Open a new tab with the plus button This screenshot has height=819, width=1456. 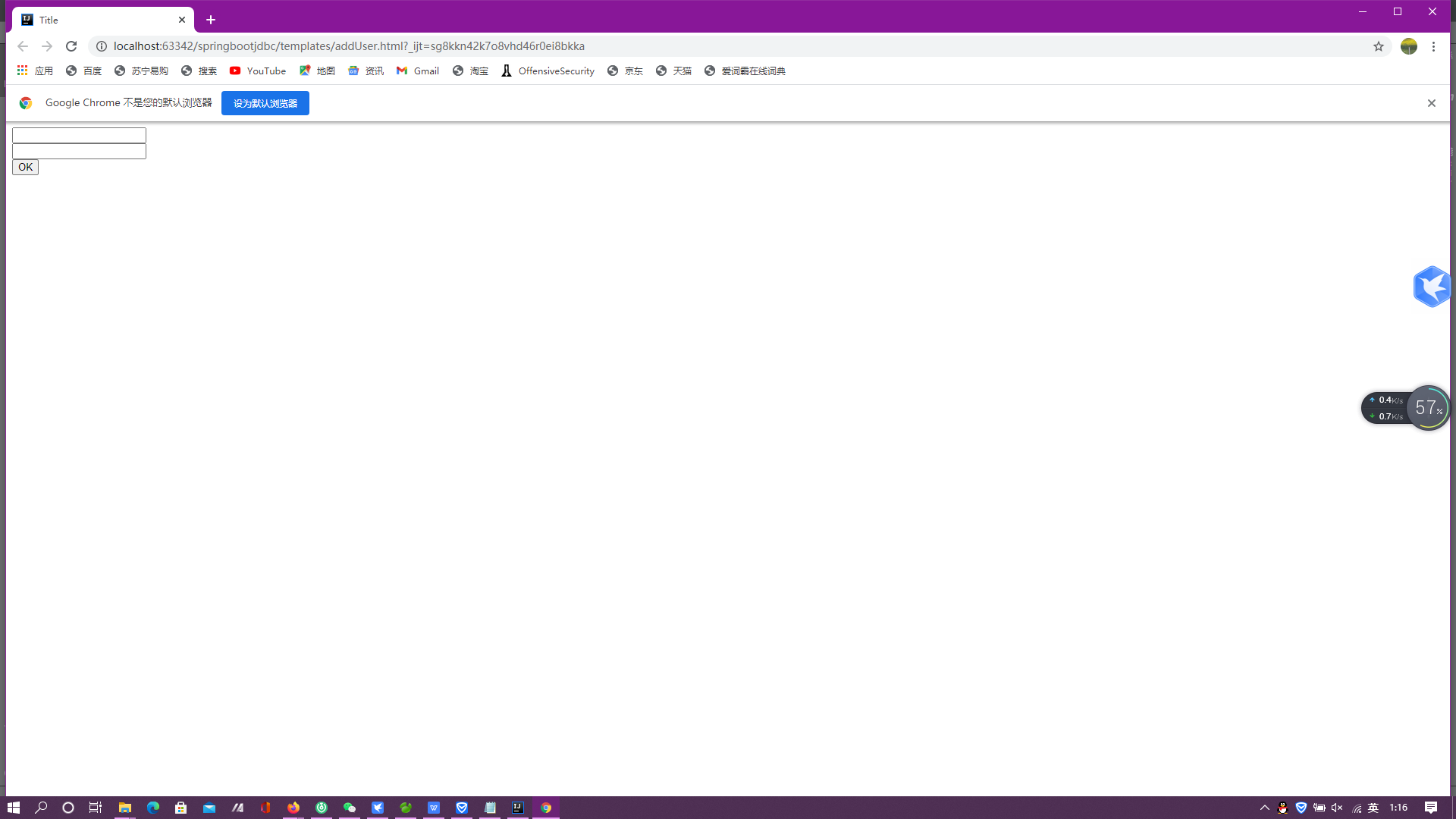pyautogui.click(x=211, y=20)
